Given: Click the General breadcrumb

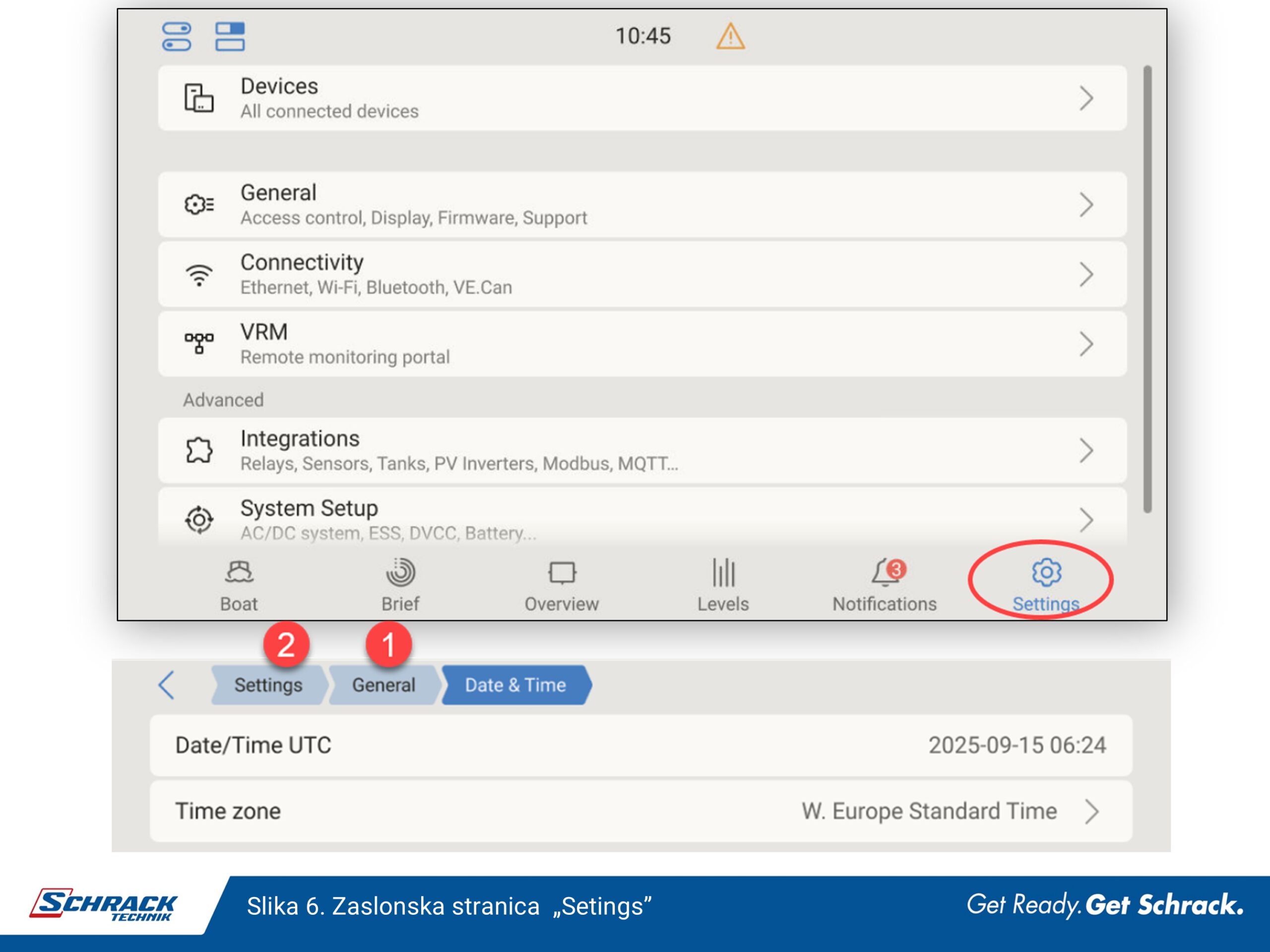Looking at the screenshot, I should (x=383, y=685).
